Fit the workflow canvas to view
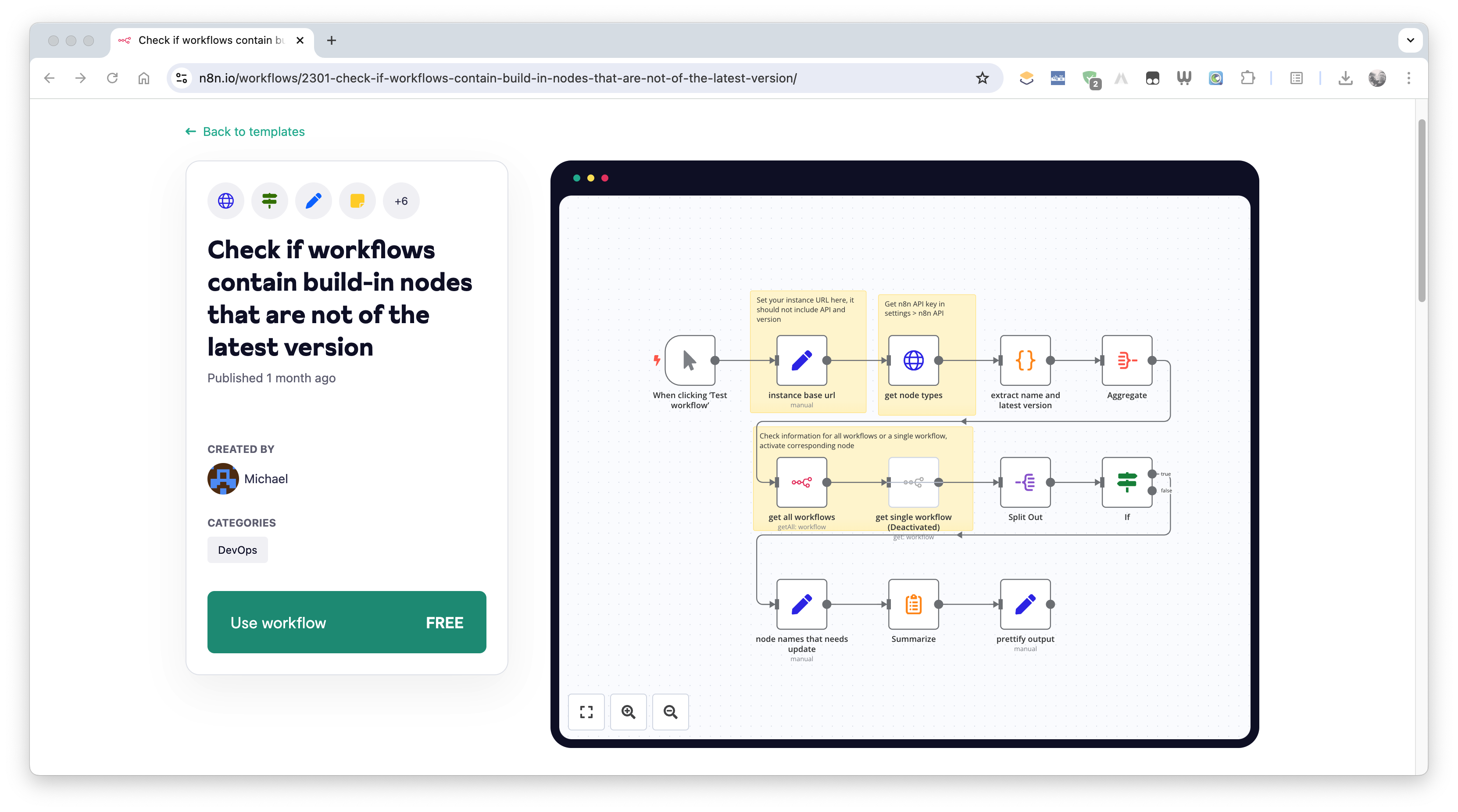This screenshot has height=812, width=1458. pos(586,712)
